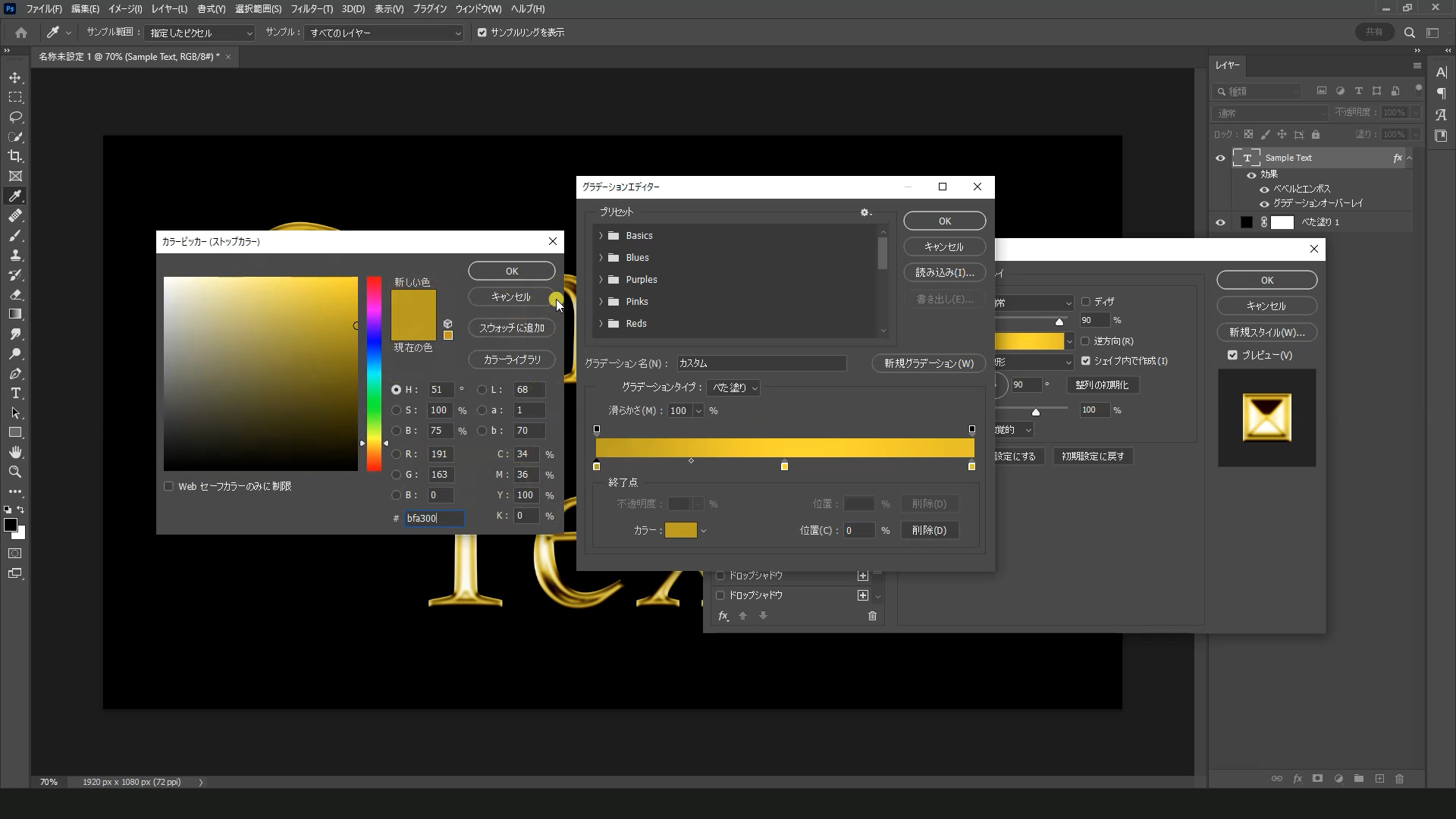This screenshot has width=1456, height=819.
Task: Click the New Gradient button
Action: pos(928,363)
